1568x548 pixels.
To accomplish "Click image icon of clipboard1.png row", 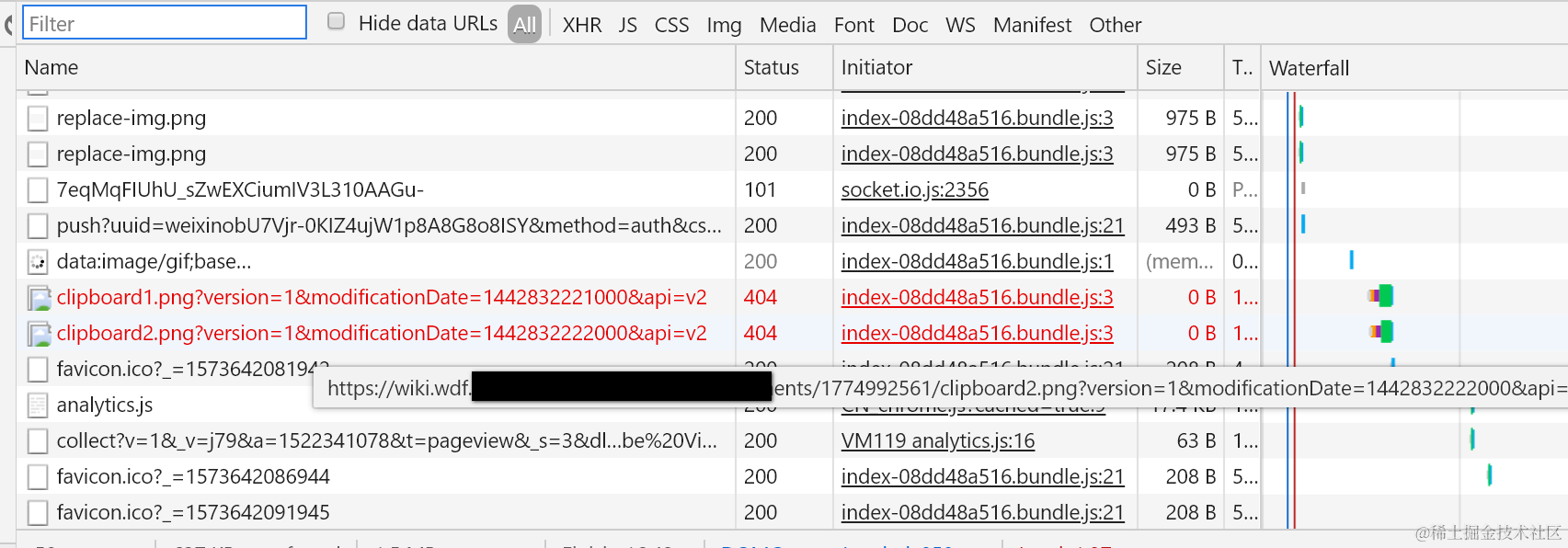I will (39, 297).
